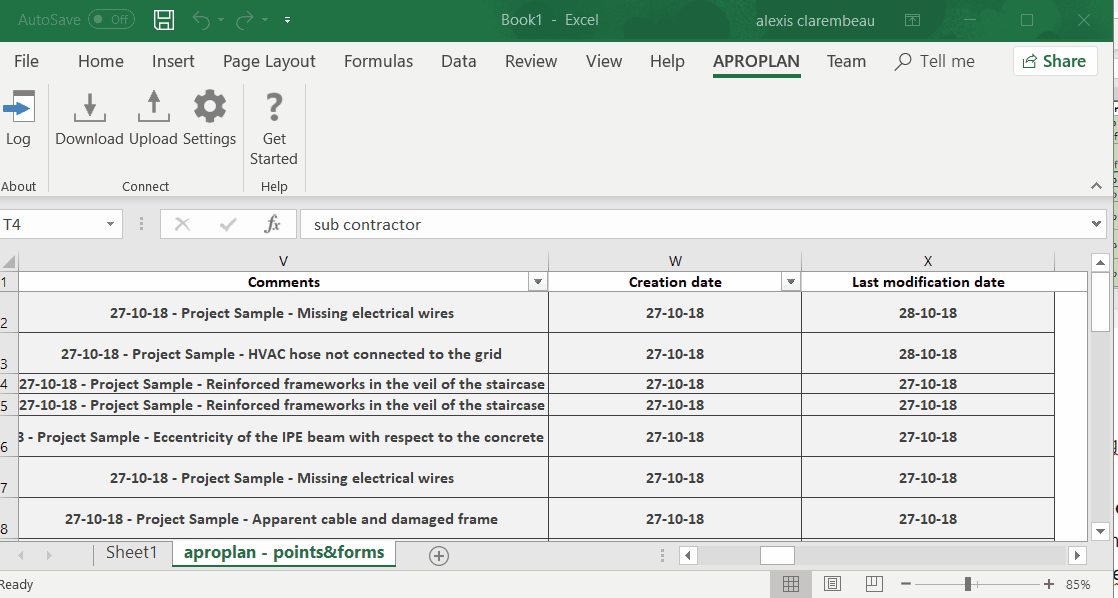Click cell 'Eccentricity of the IPE beam' comment
The width and height of the screenshot is (1118, 598).
283,437
